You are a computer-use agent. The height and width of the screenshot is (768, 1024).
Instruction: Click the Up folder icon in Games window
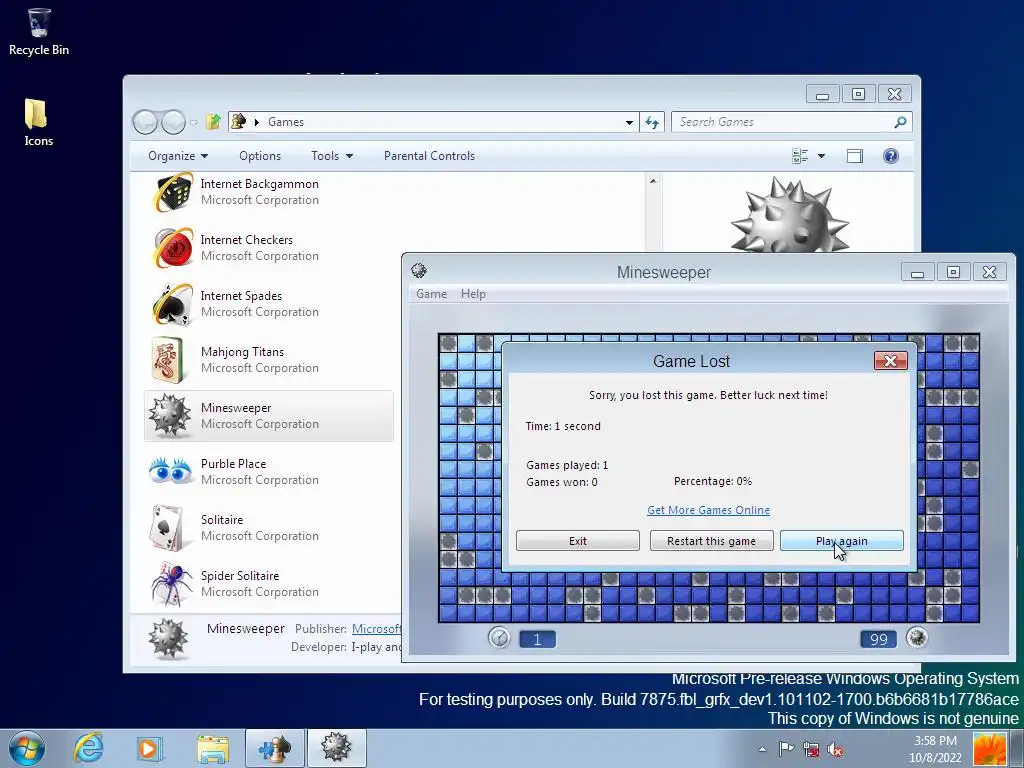(x=214, y=121)
